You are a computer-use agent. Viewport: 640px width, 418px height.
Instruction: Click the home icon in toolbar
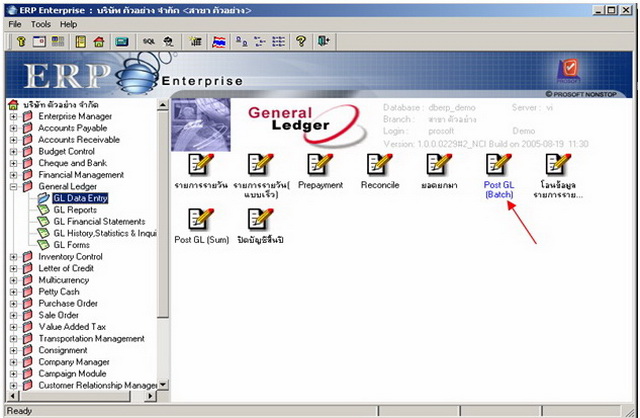(x=99, y=41)
